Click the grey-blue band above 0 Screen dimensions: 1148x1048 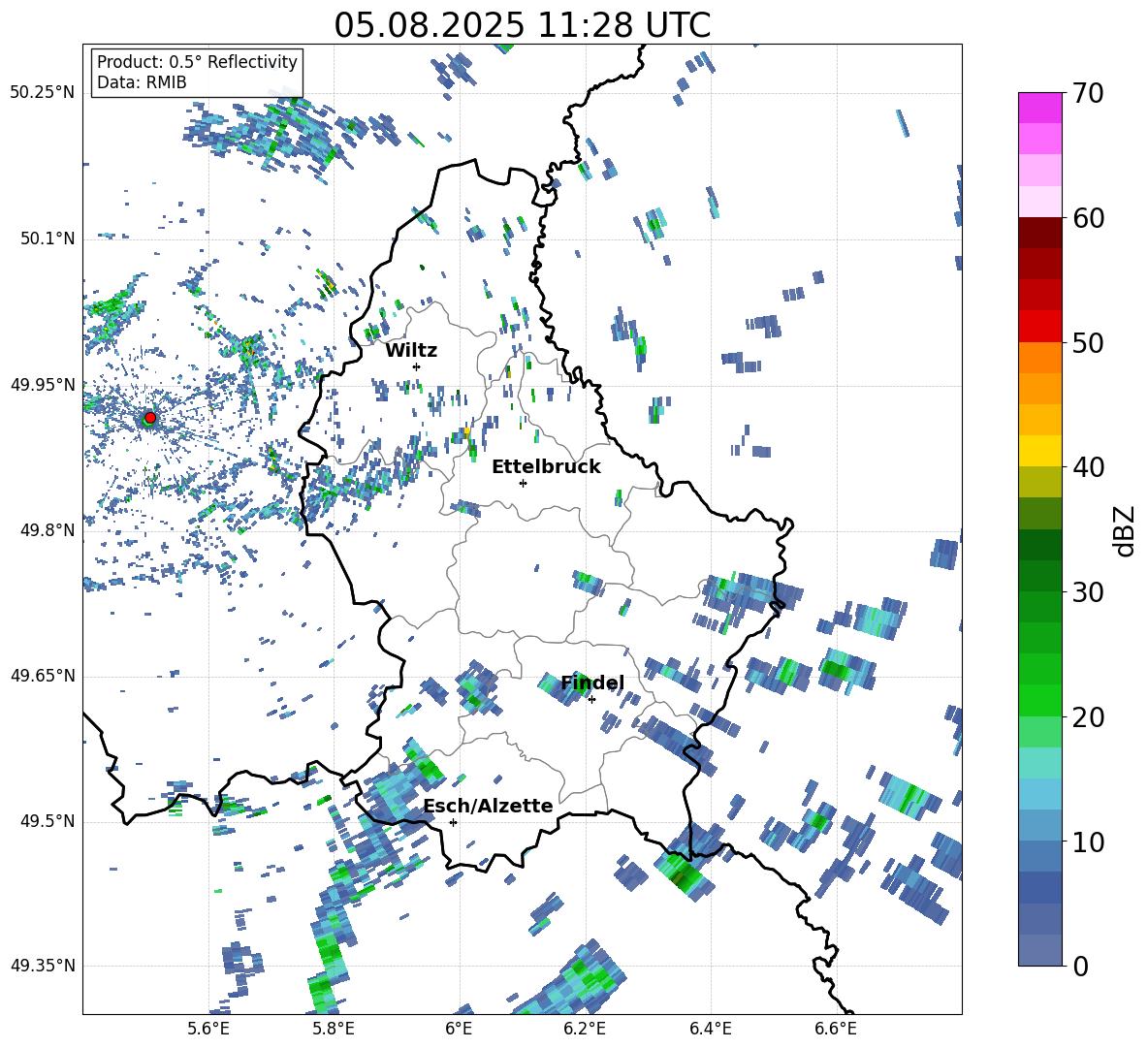pos(1039,950)
